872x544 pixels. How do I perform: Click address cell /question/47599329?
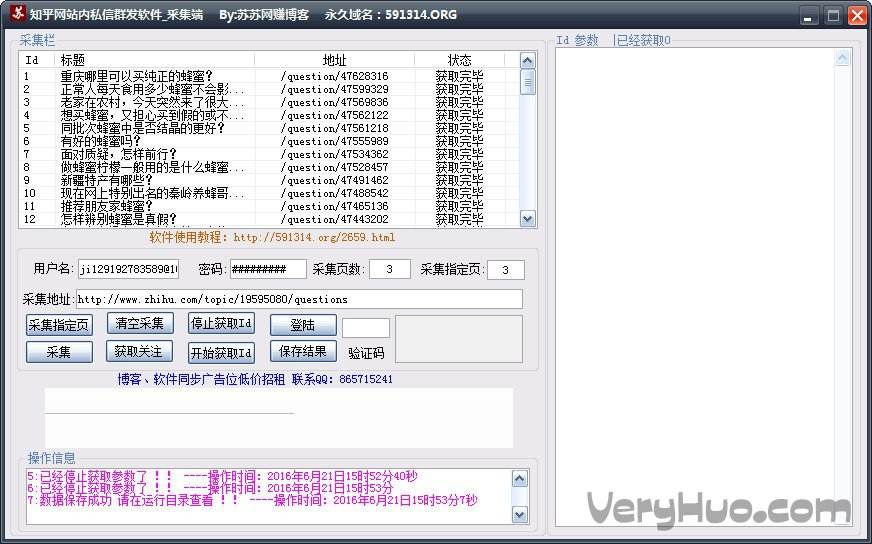[x=334, y=89]
